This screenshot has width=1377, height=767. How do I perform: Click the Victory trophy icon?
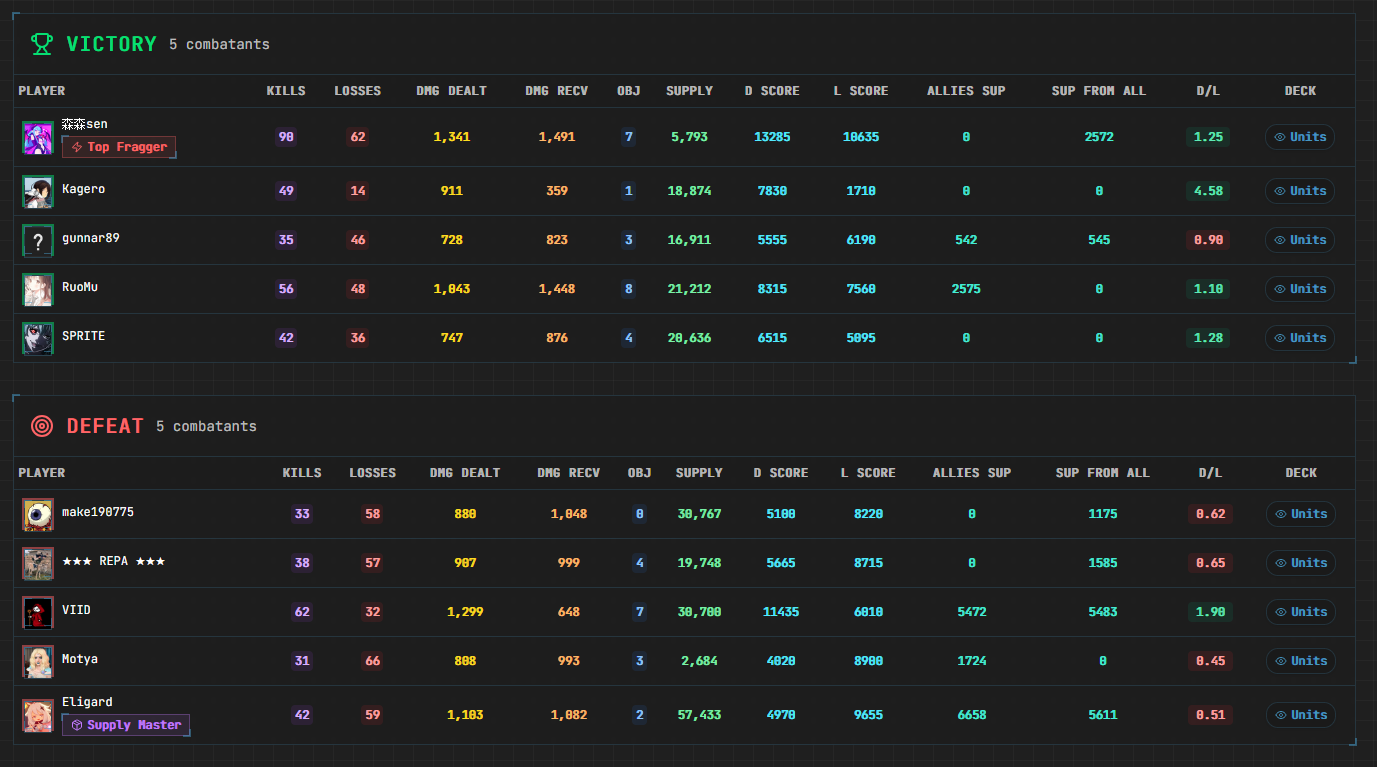[x=41, y=44]
